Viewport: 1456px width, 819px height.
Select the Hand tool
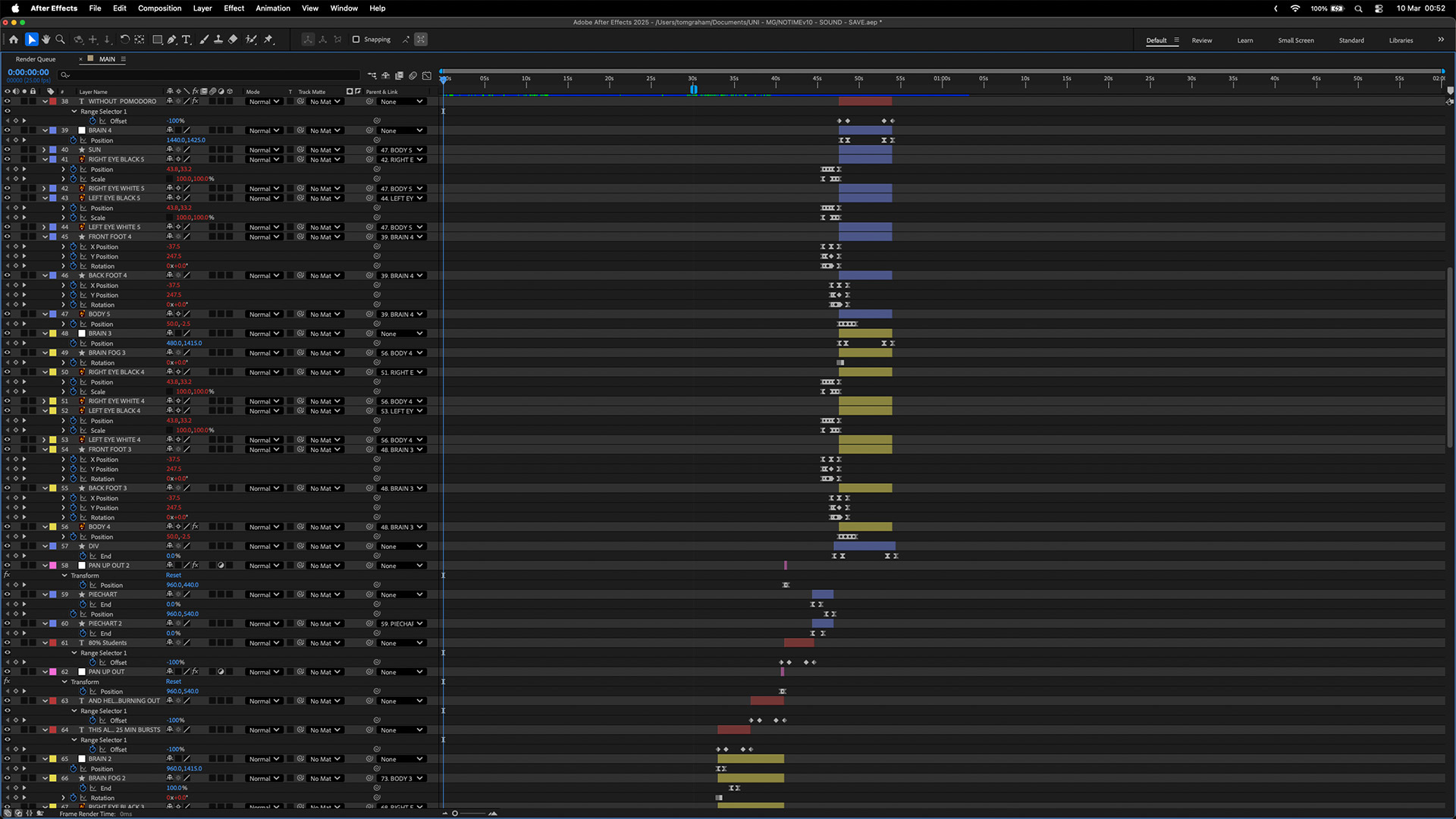45,39
